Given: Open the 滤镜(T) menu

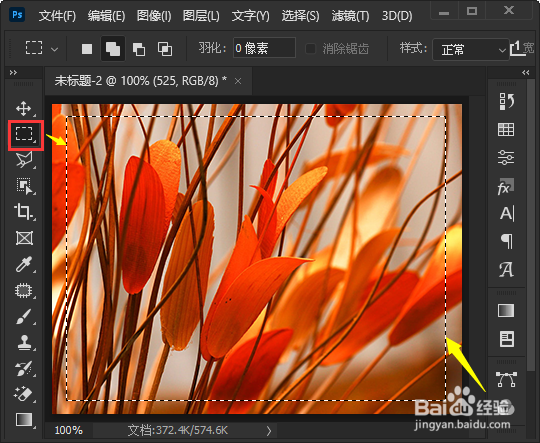Looking at the screenshot, I should pyautogui.click(x=350, y=16).
